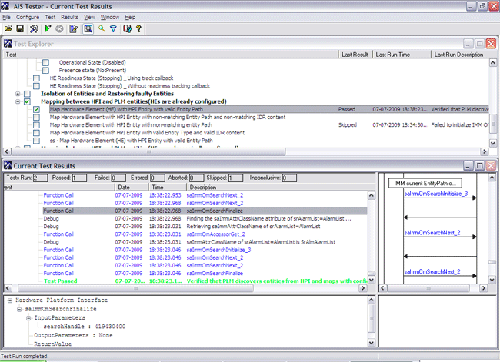Click sequence diagram horizontal scrollbar

coord(428,288)
